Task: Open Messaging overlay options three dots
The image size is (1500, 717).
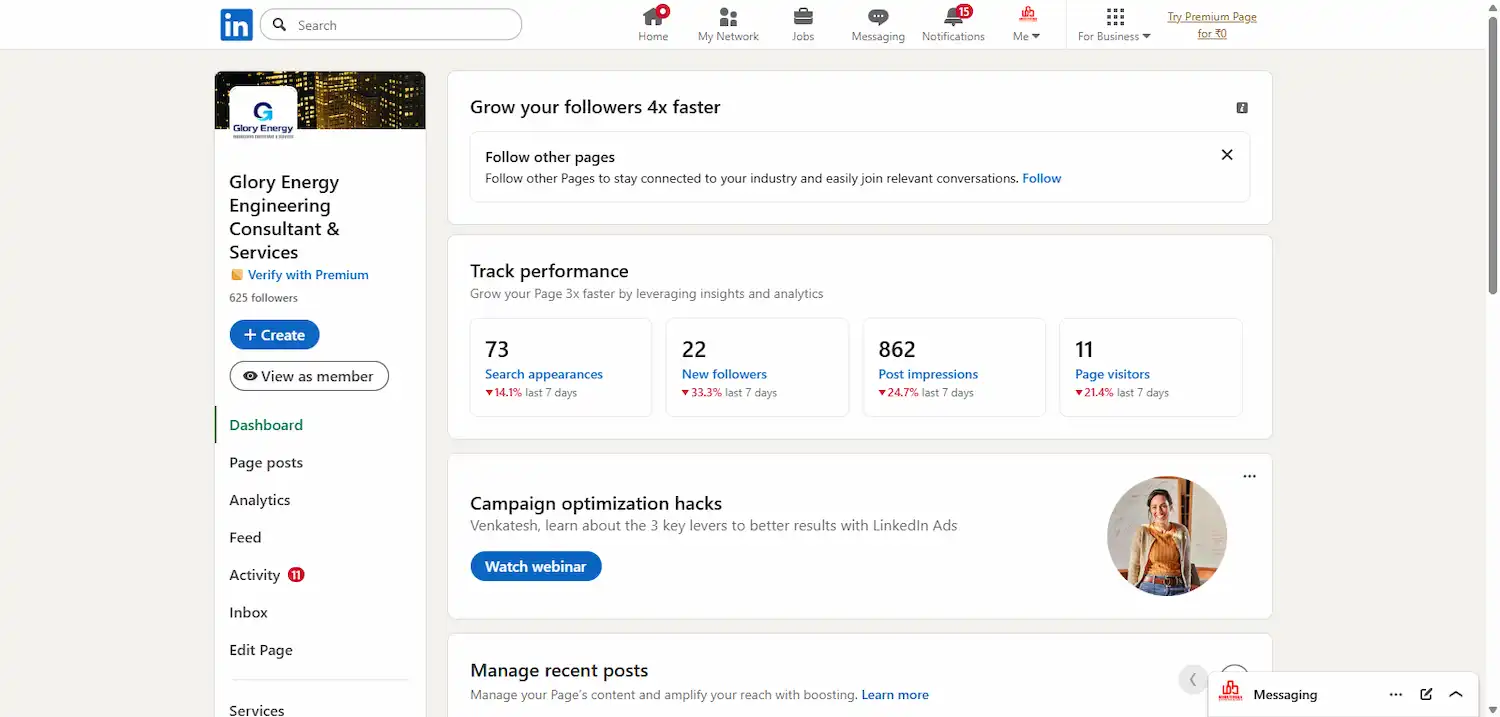Action: pos(1396,694)
